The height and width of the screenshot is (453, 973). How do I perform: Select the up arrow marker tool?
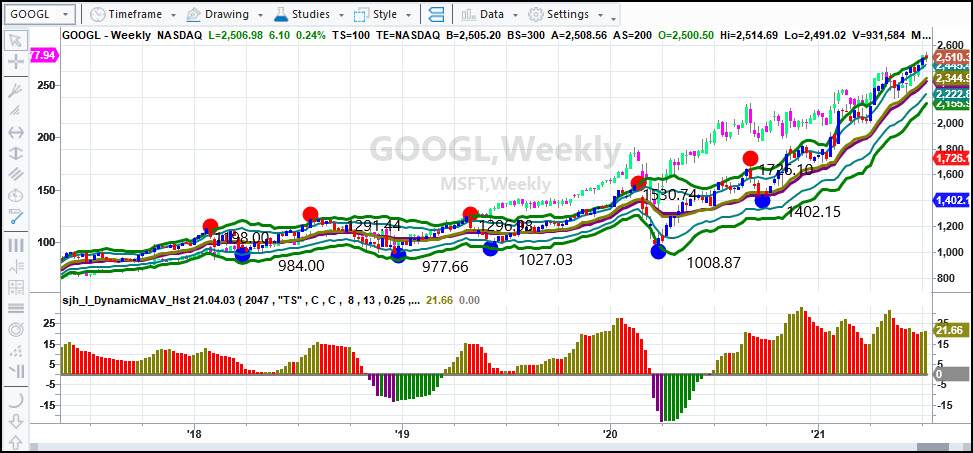(16, 443)
